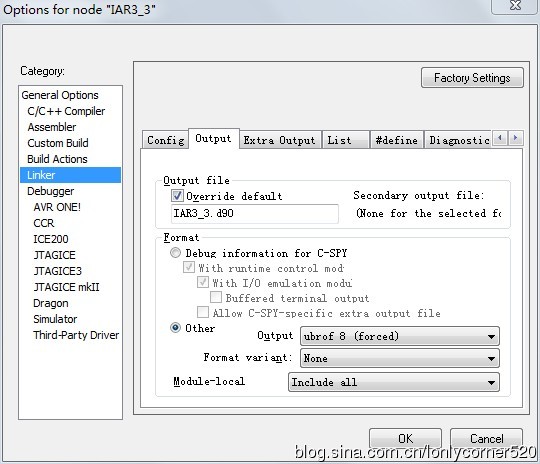Image resolution: width=540 pixels, height=464 pixels.
Task: Select JTAGICE category
Action: [x=54, y=255]
